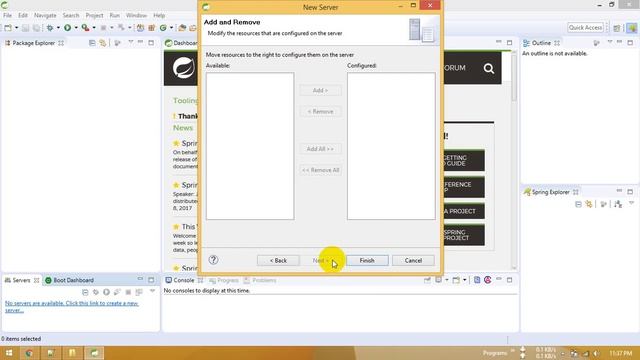Image resolution: width=640 pixels, height=360 pixels.
Task: Click the green G Spring toolbar icon
Action: pos(163,28)
